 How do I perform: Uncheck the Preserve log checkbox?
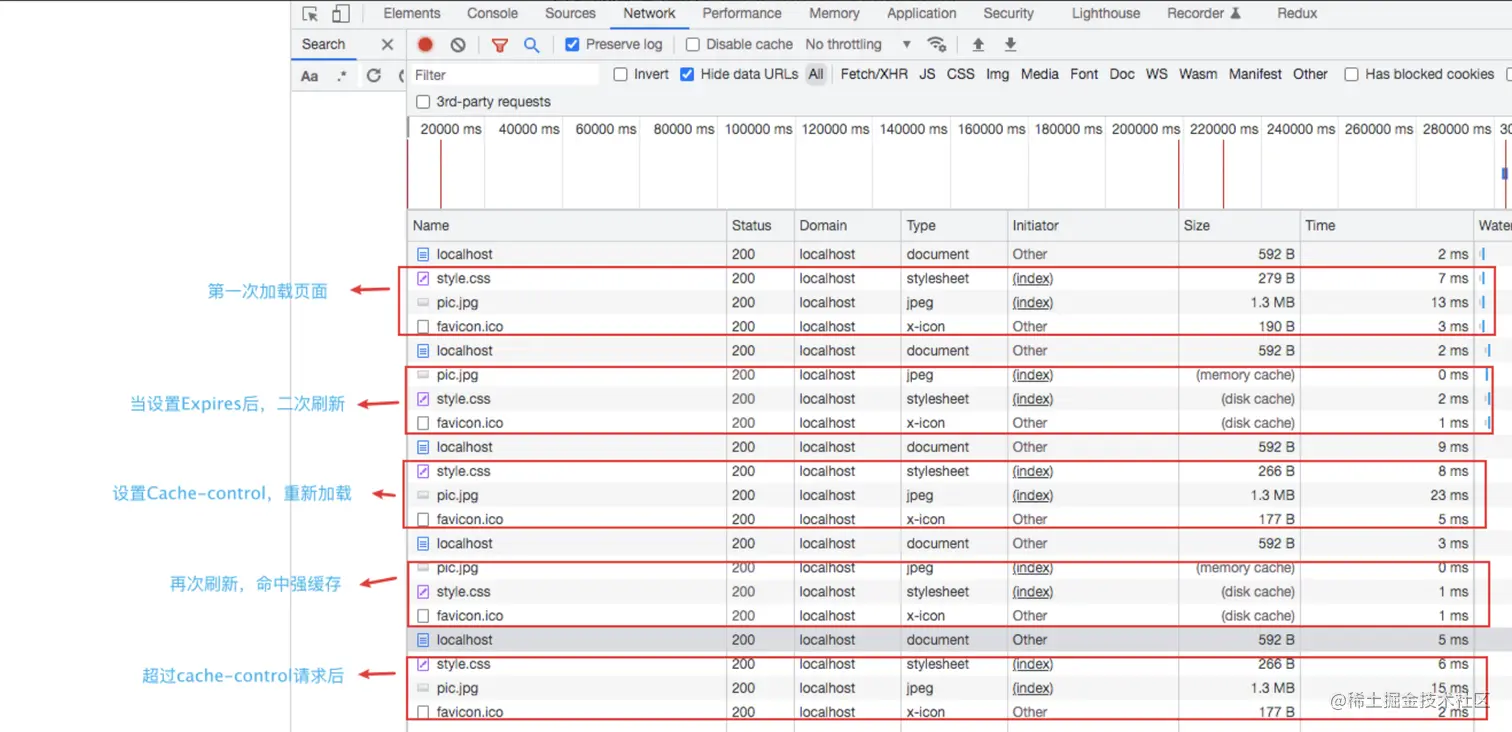coord(572,44)
